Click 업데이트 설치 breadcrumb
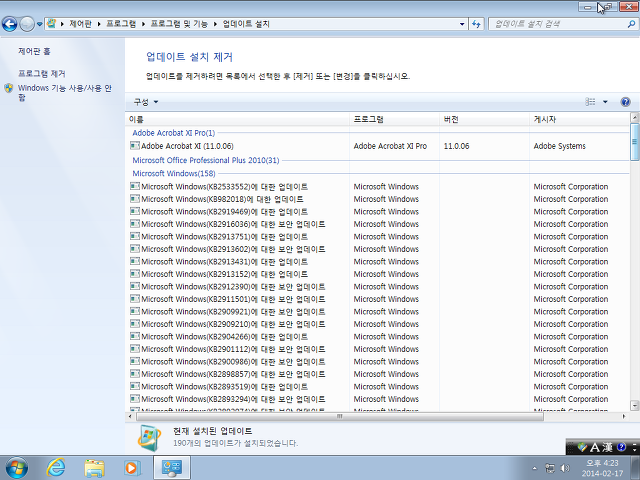Viewport: 640px width, 480px height. point(246,24)
